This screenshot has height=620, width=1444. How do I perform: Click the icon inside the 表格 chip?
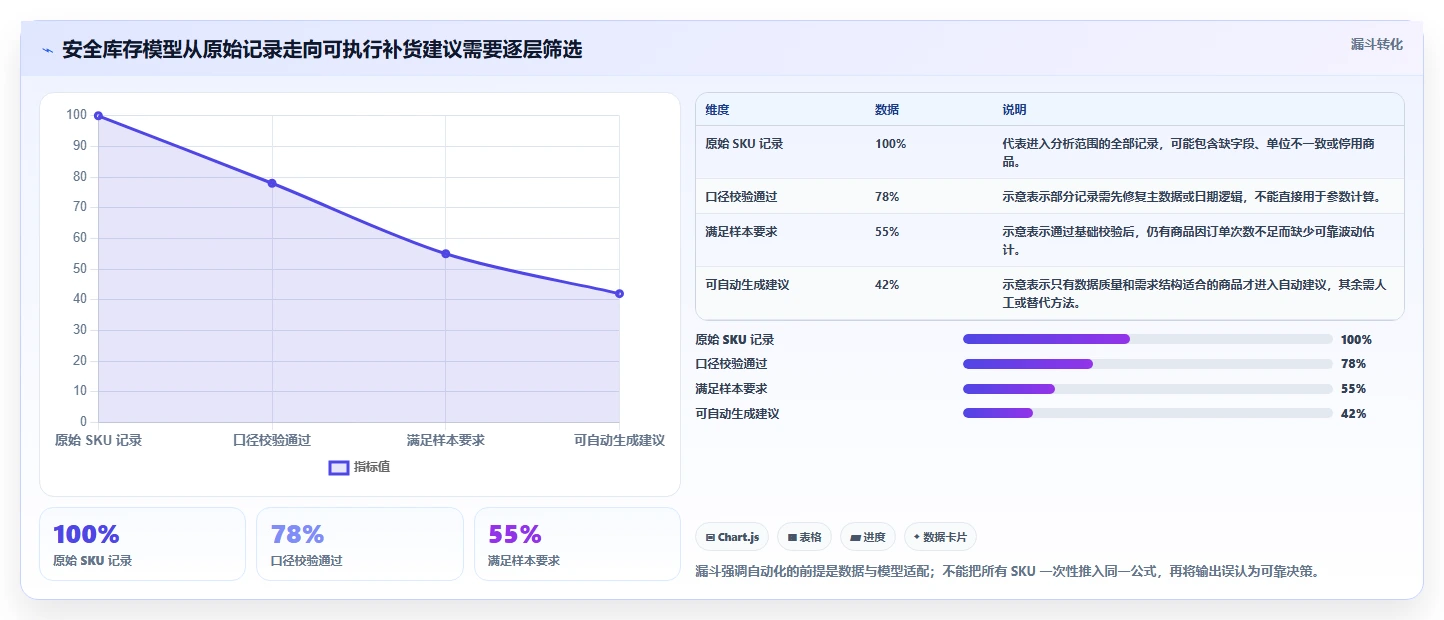792,538
